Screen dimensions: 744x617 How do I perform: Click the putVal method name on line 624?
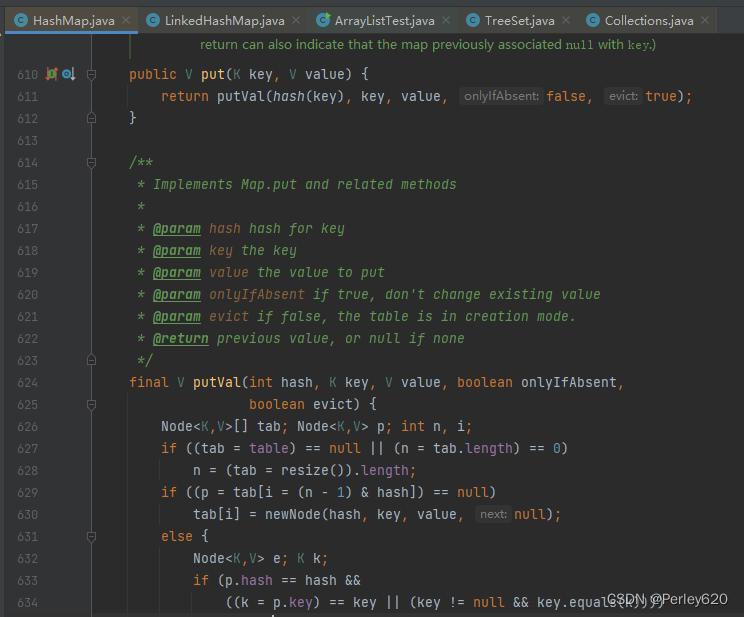[217, 383]
